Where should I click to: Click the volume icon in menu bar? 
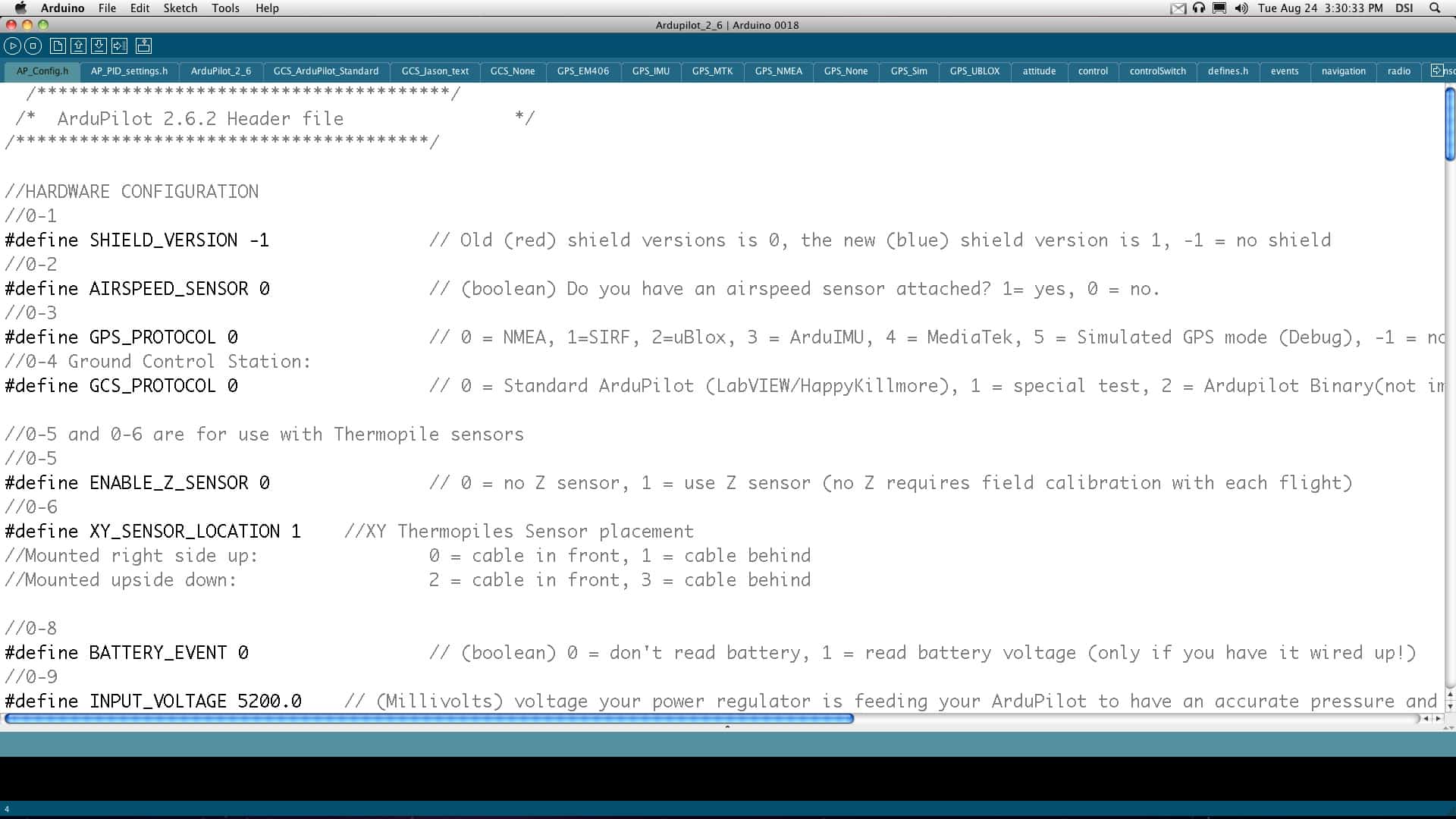click(x=1241, y=8)
